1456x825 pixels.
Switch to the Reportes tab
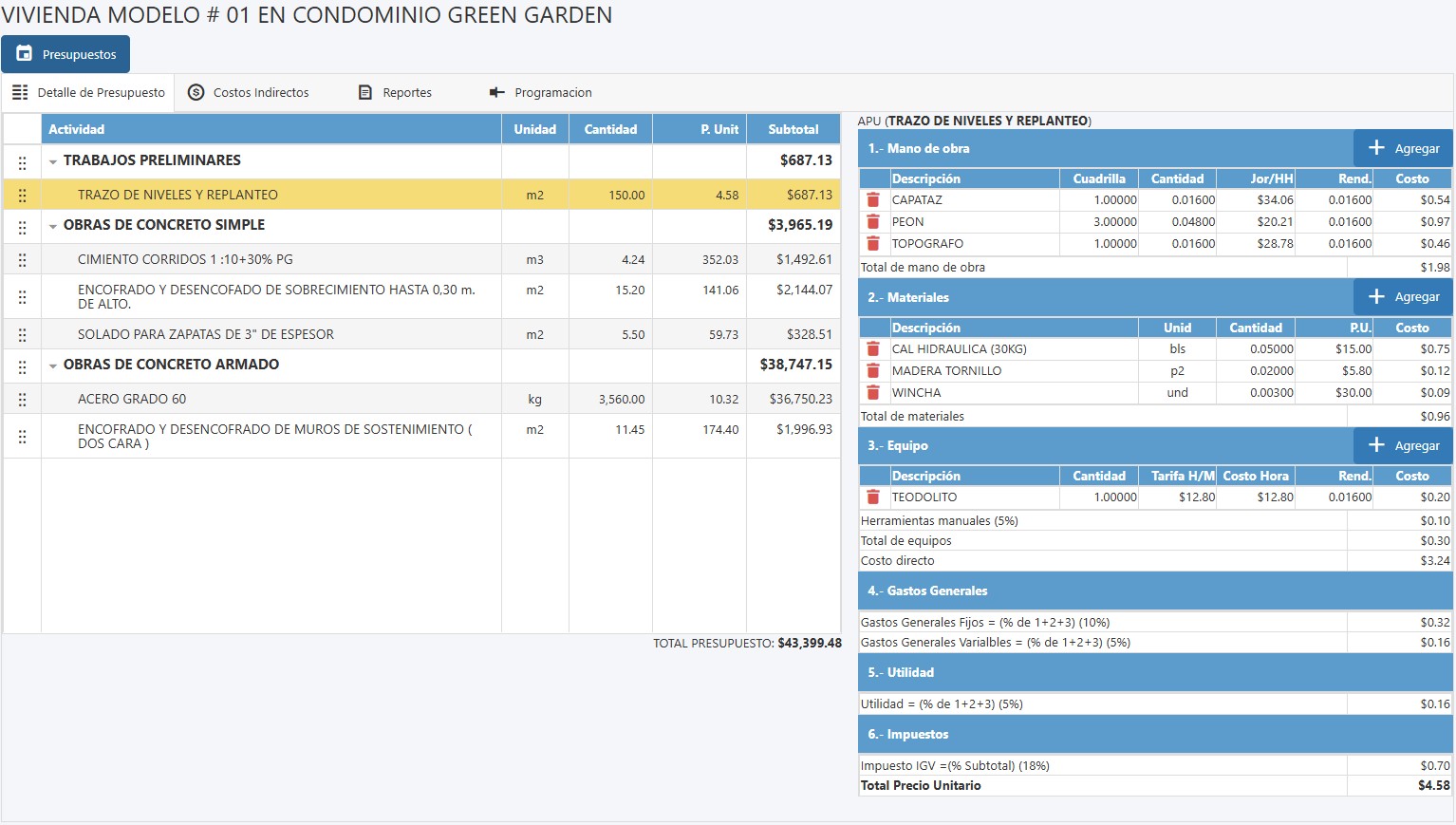(x=395, y=92)
